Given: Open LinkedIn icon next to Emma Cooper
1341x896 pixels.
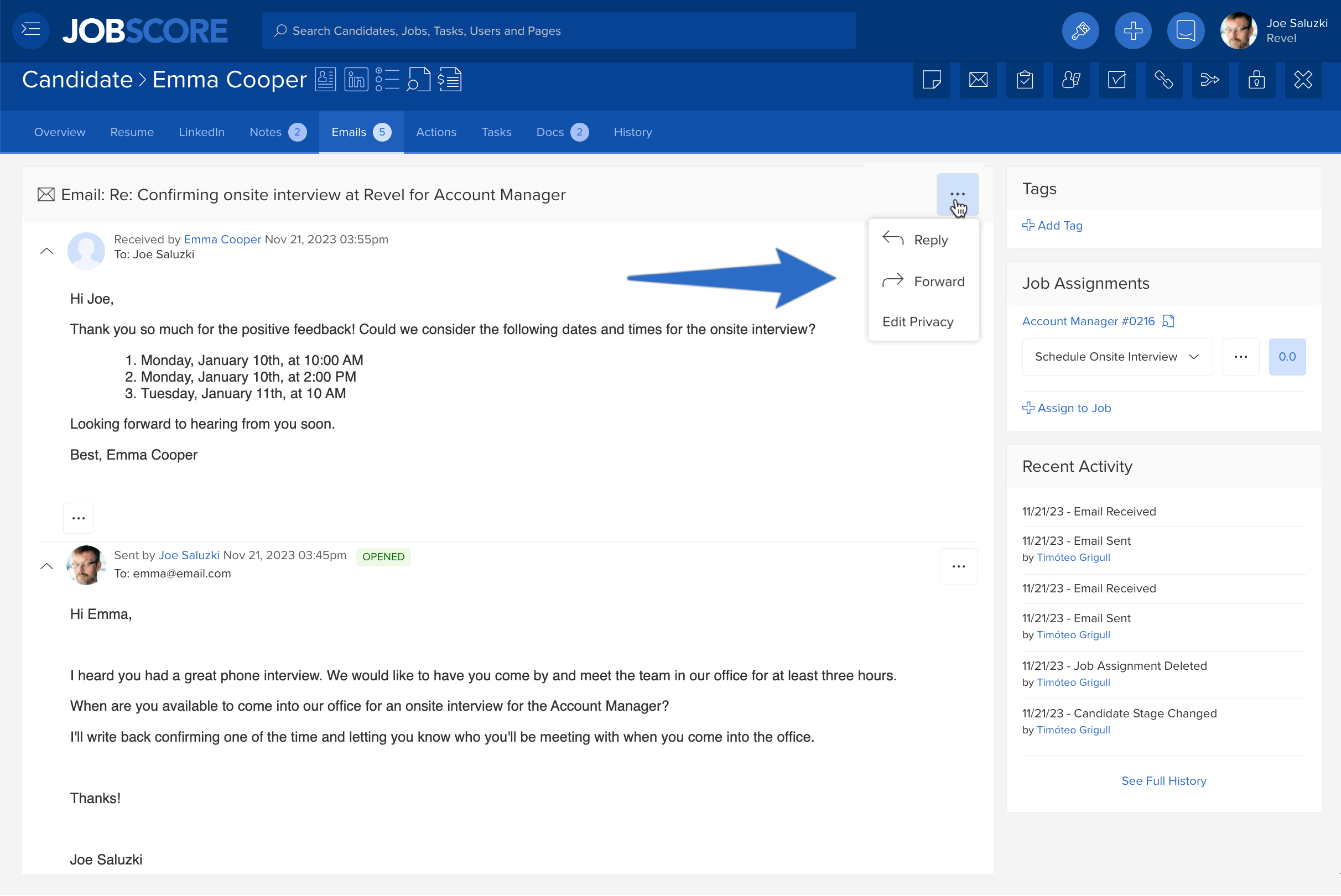Looking at the screenshot, I should pyautogui.click(x=356, y=80).
